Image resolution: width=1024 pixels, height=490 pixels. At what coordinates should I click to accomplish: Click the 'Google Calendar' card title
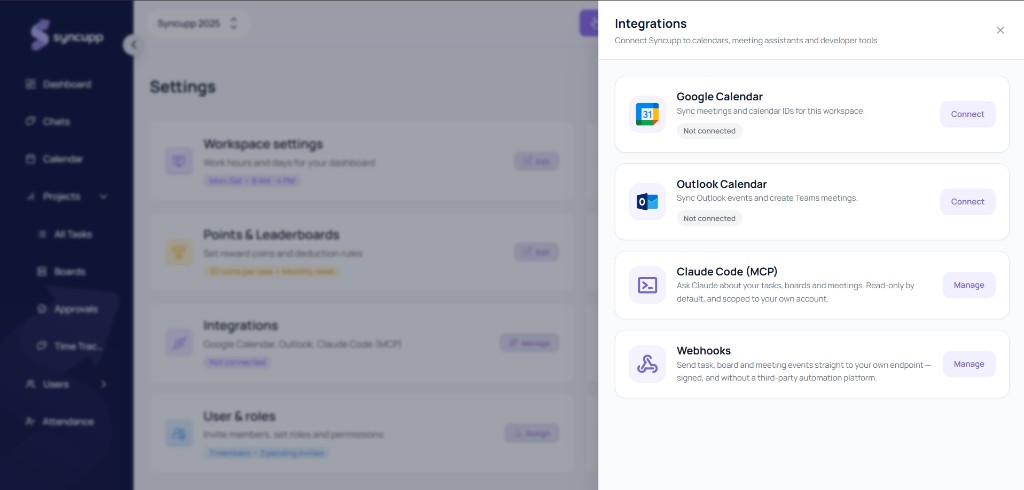pyautogui.click(x=720, y=97)
